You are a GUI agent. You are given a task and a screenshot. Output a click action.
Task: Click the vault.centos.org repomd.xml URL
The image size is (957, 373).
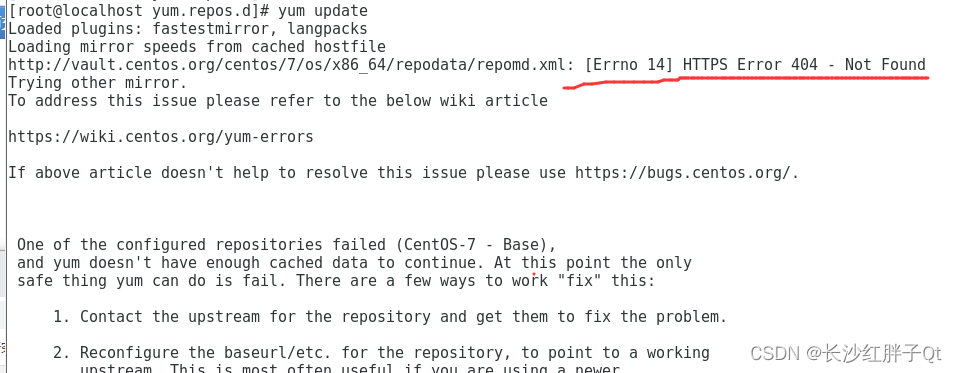coord(287,65)
